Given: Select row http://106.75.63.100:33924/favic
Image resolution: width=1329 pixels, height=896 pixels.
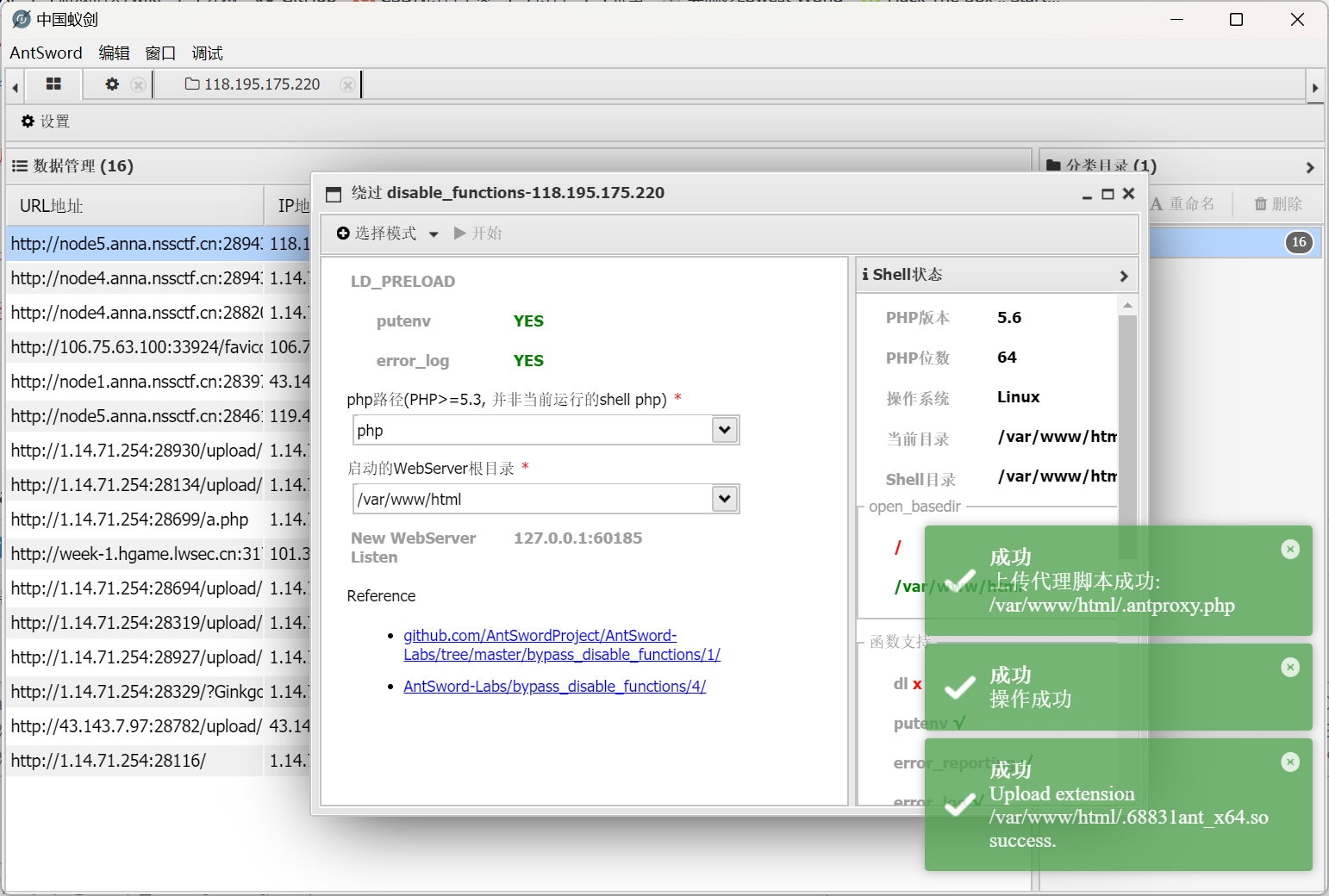Looking at the screenshot, I should (x=159, y=347).
